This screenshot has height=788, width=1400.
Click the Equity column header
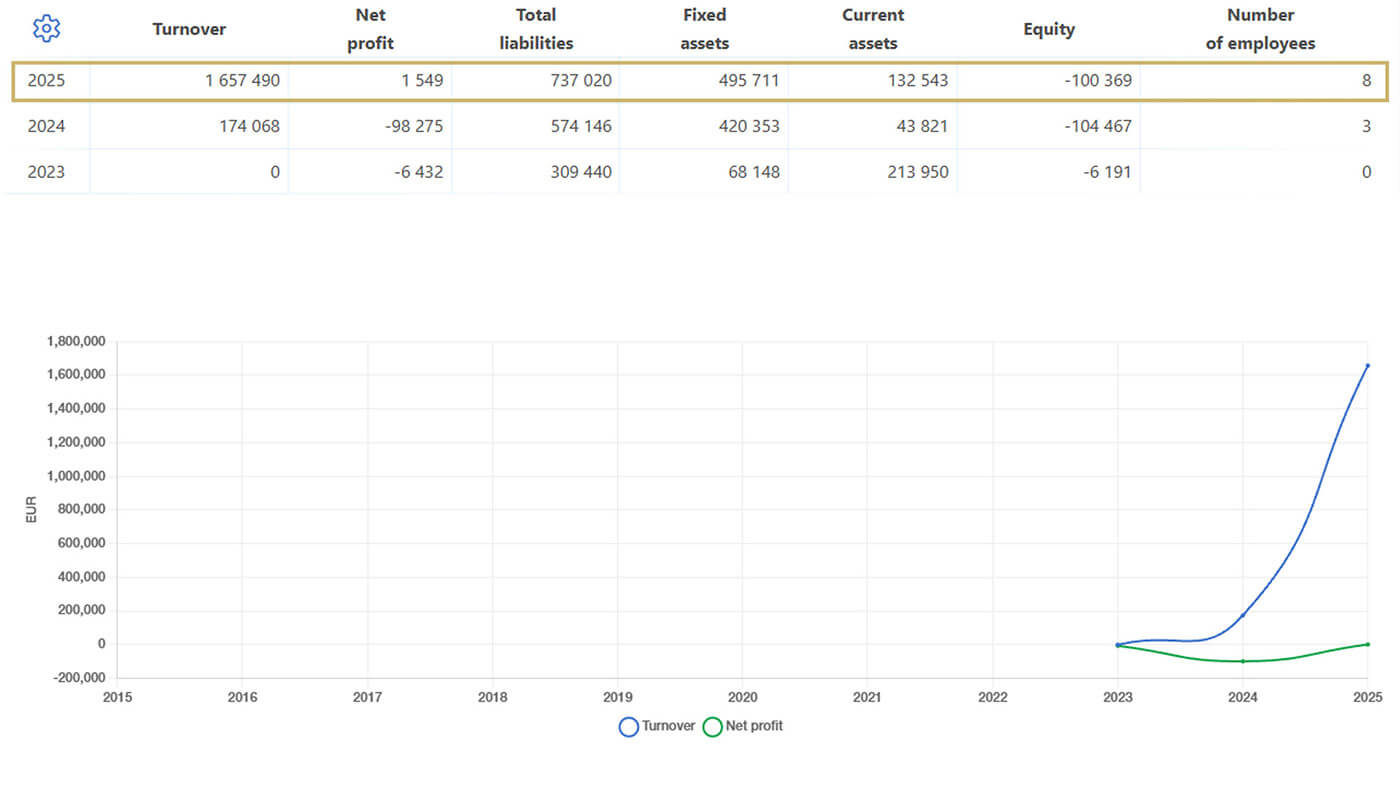(x=1049, y=29)
